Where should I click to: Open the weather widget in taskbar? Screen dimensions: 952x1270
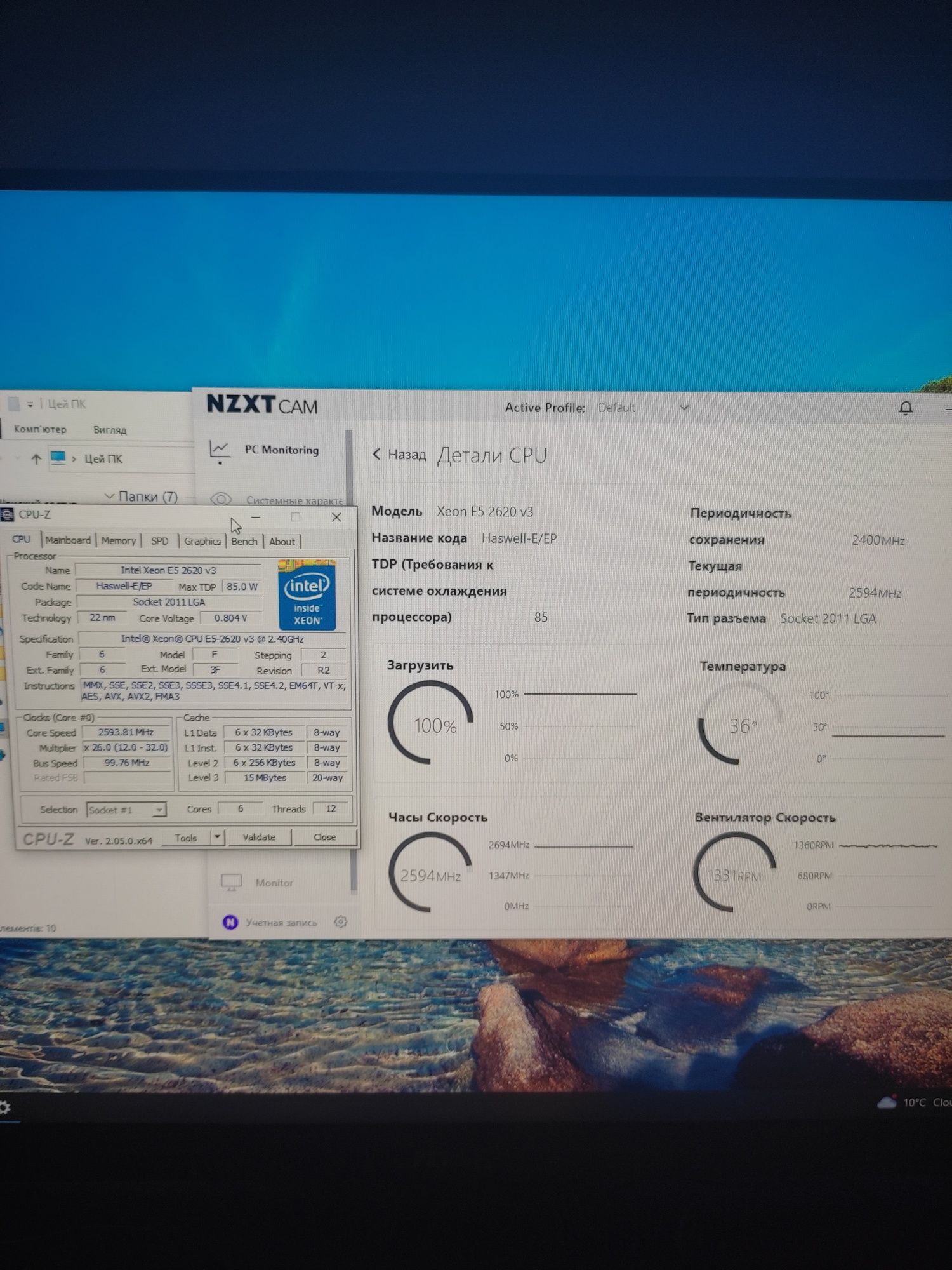[913, 1102]
